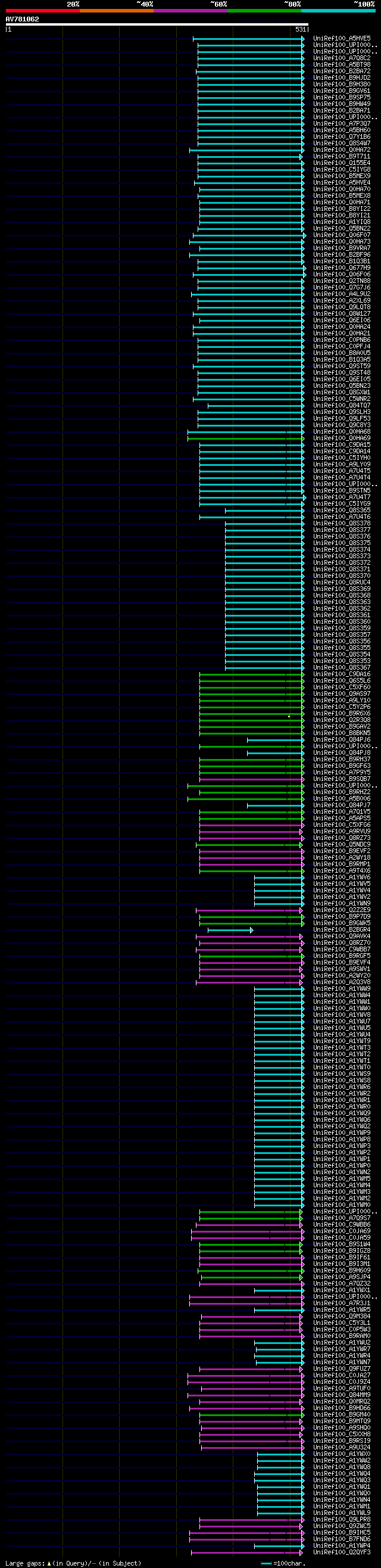Select hit UniRef100_Q8S4W7
This screenshot has height=1568, width=381.
click(342, 144)
